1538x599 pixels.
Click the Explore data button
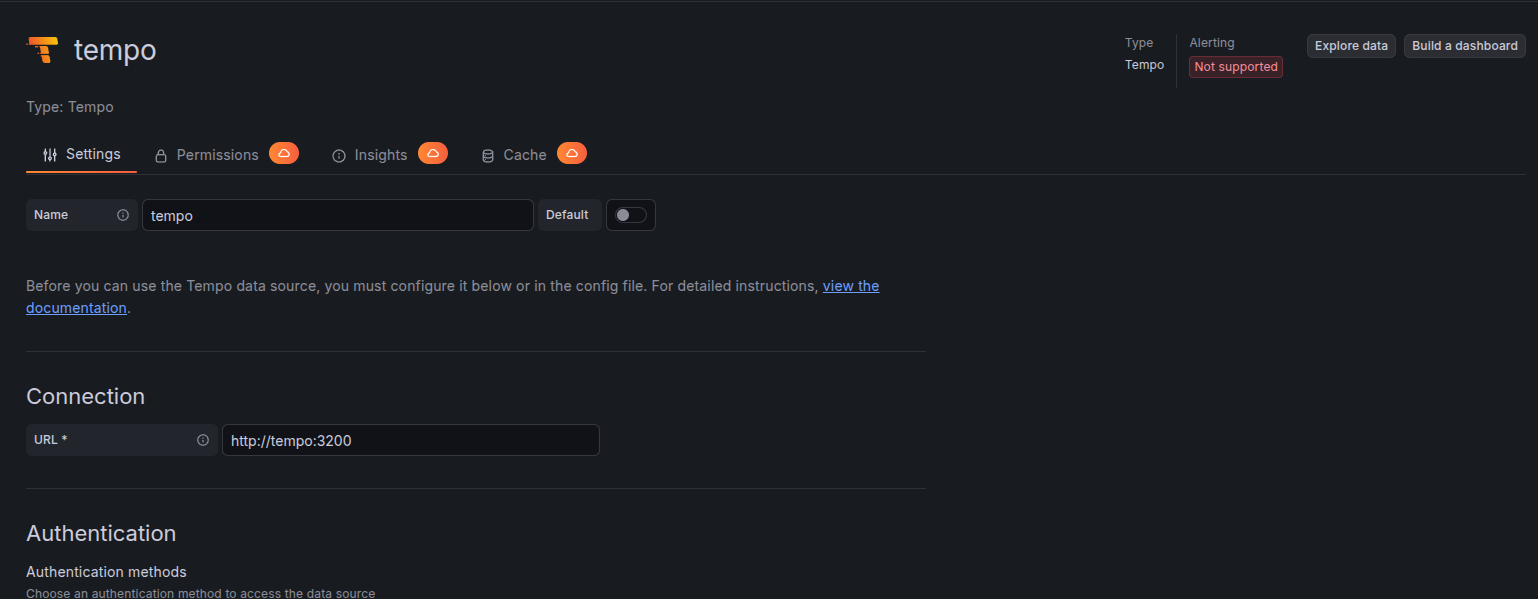(x=1350, y=46)
